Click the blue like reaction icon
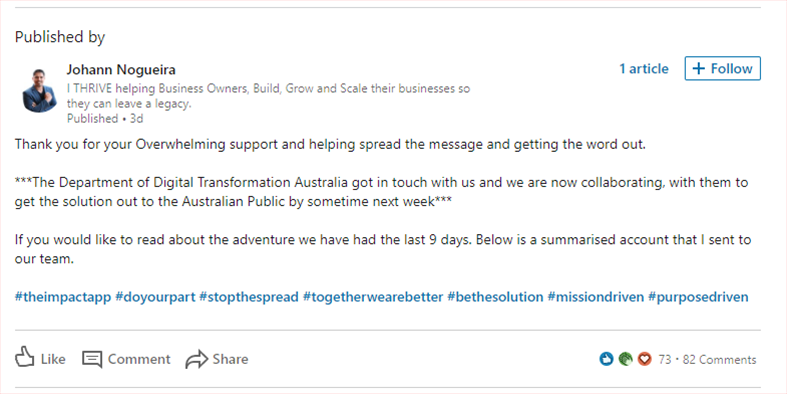 tap(606, 359)
